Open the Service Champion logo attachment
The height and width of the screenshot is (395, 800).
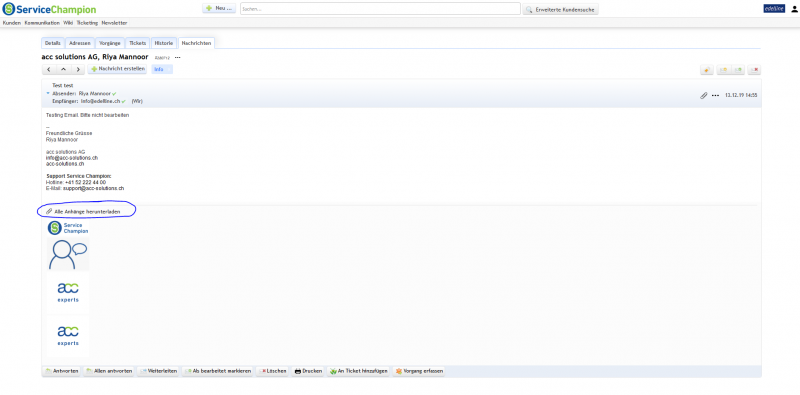coord(68,228)
